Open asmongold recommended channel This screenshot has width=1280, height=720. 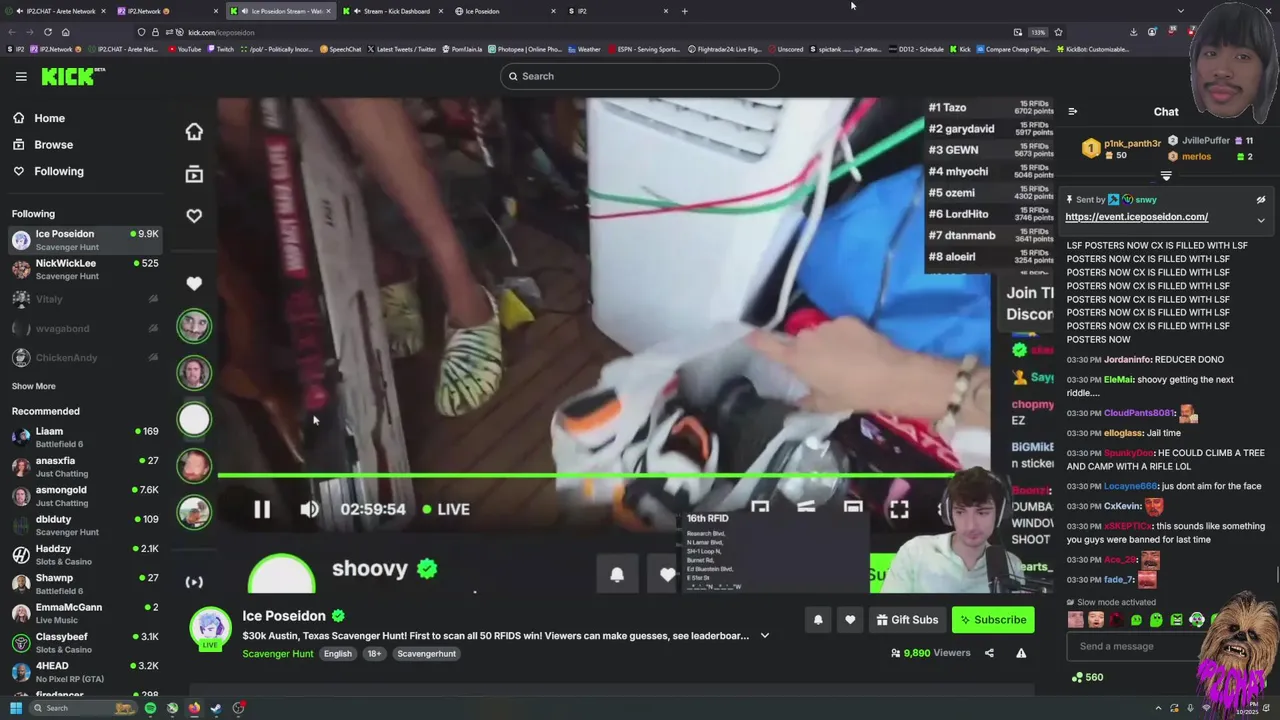click(x=85, y=496)
